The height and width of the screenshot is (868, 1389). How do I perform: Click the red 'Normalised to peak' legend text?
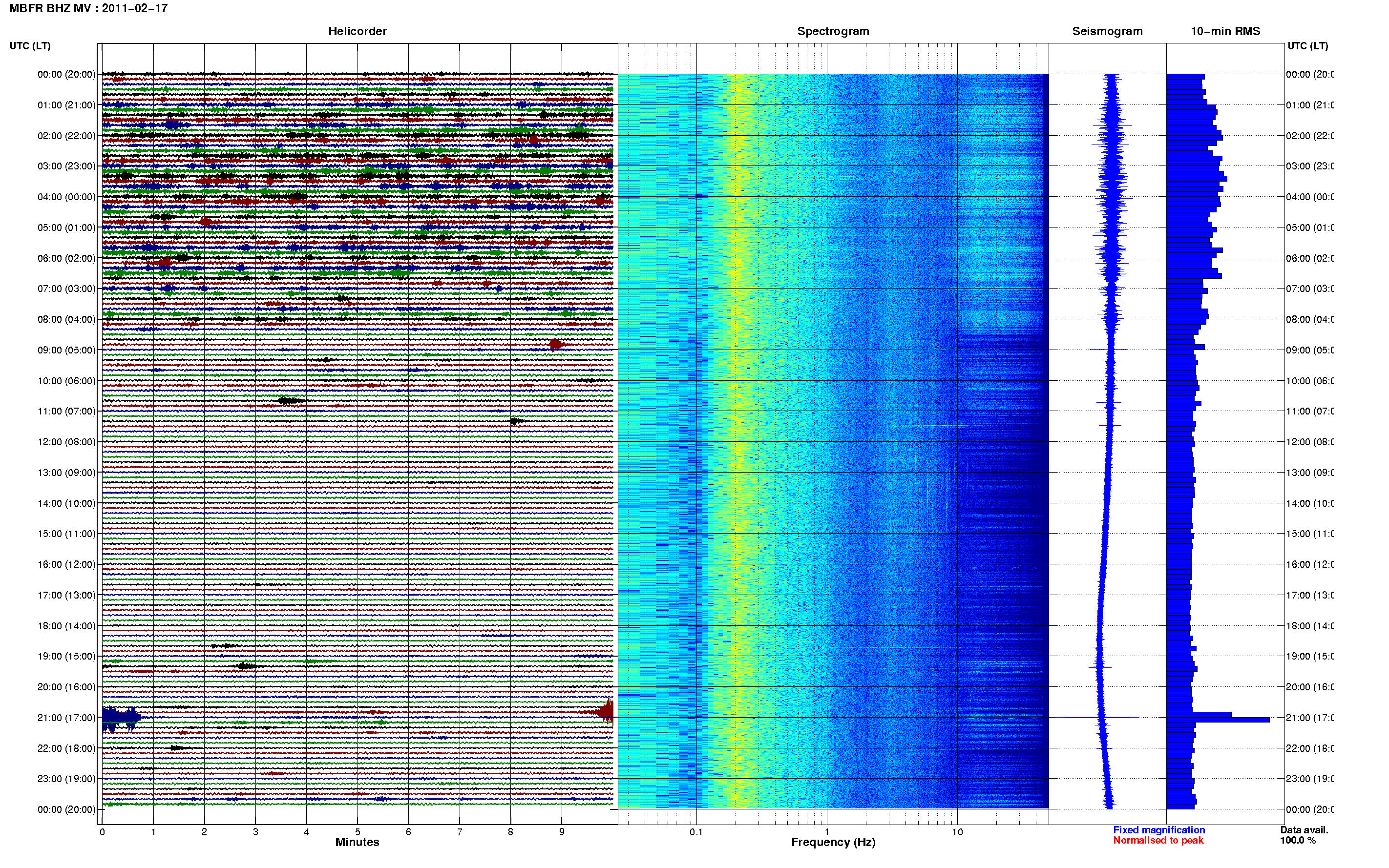point(1158,841)
